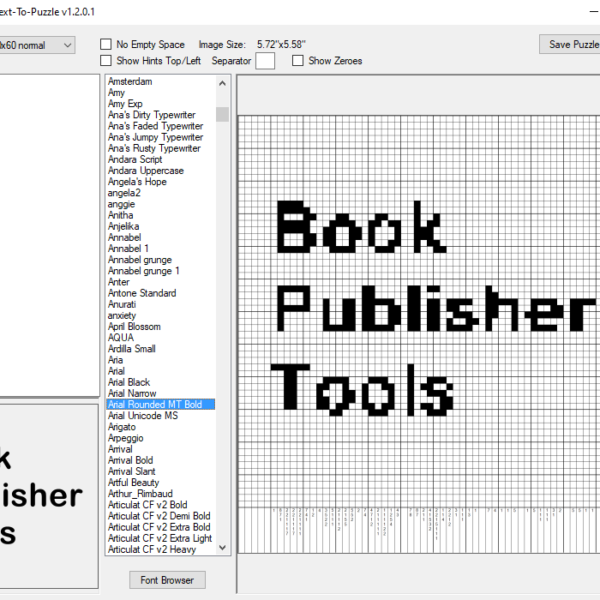The image size is (600, 600).
Task: Open the Font Browser button
Action: coord(167,580)
